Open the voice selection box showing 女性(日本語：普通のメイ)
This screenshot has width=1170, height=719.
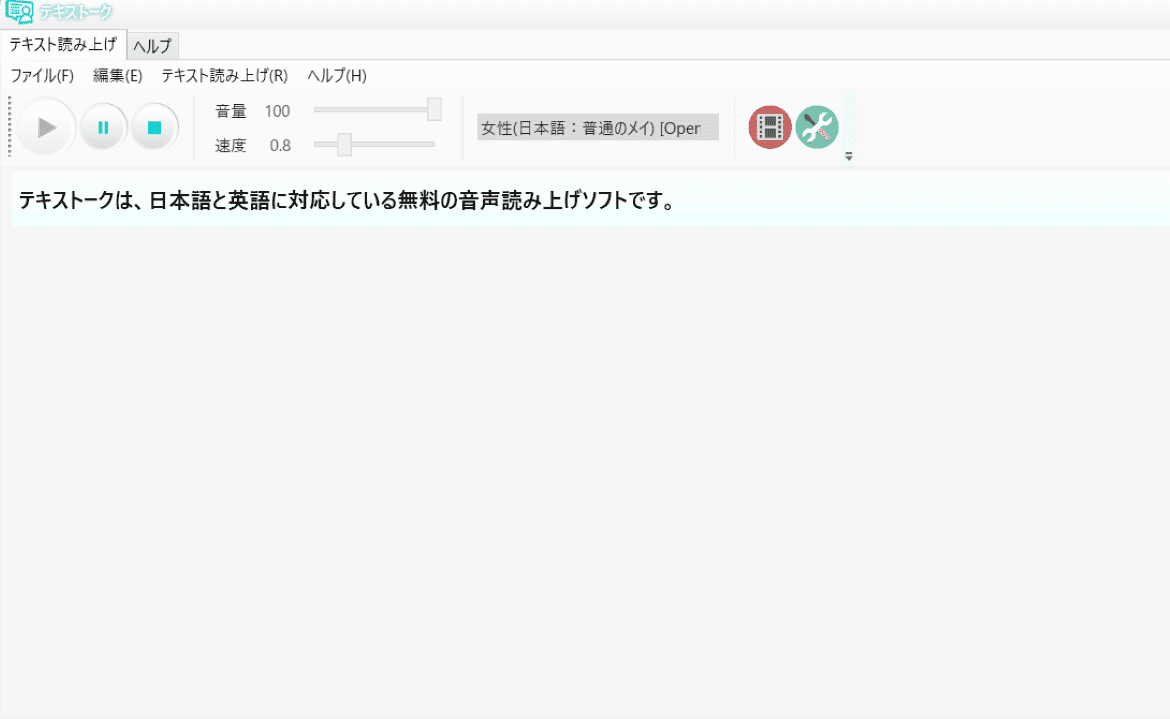[x=597, y=127]
